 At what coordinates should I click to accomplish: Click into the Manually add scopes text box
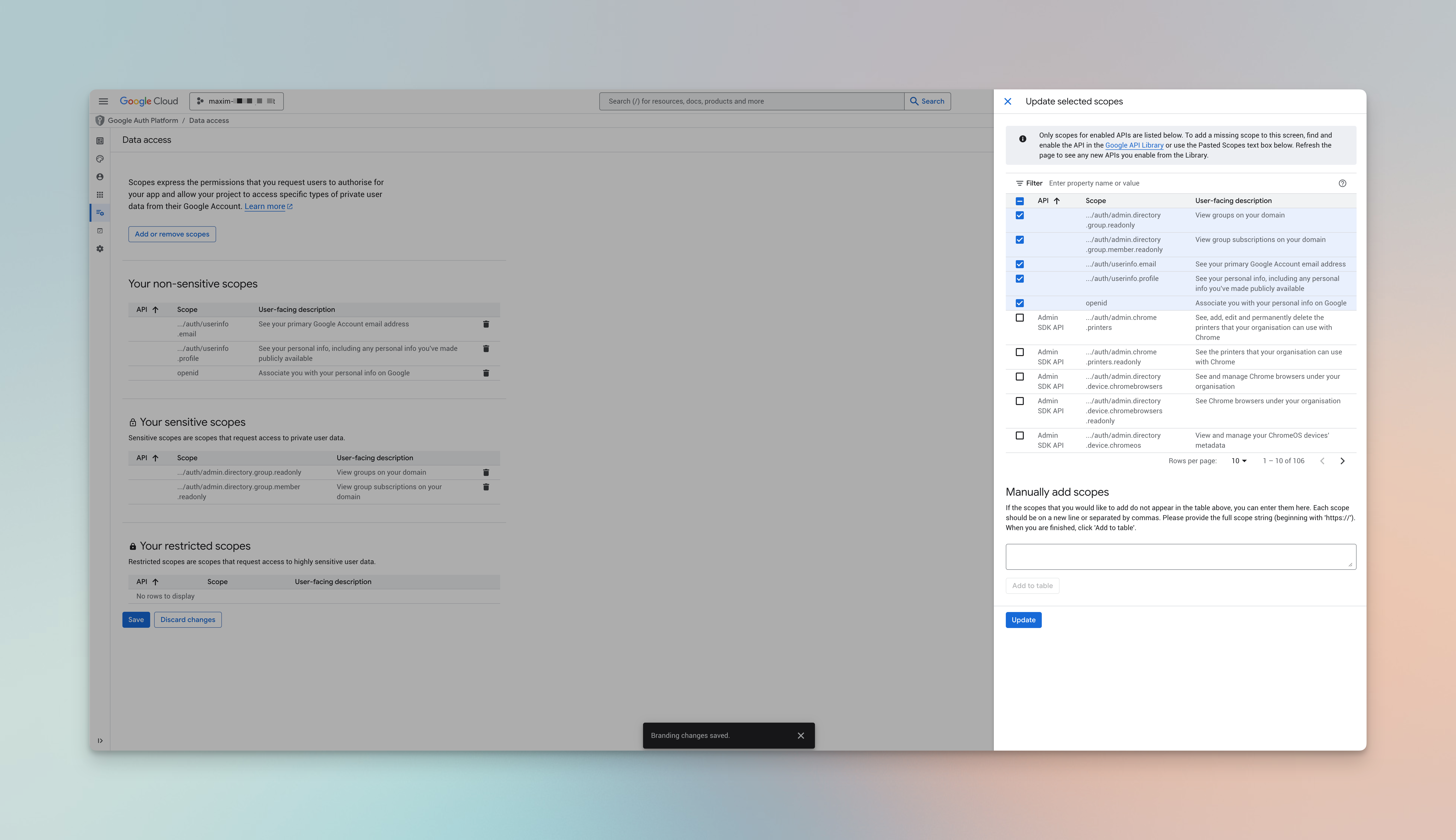(1181, 557)
